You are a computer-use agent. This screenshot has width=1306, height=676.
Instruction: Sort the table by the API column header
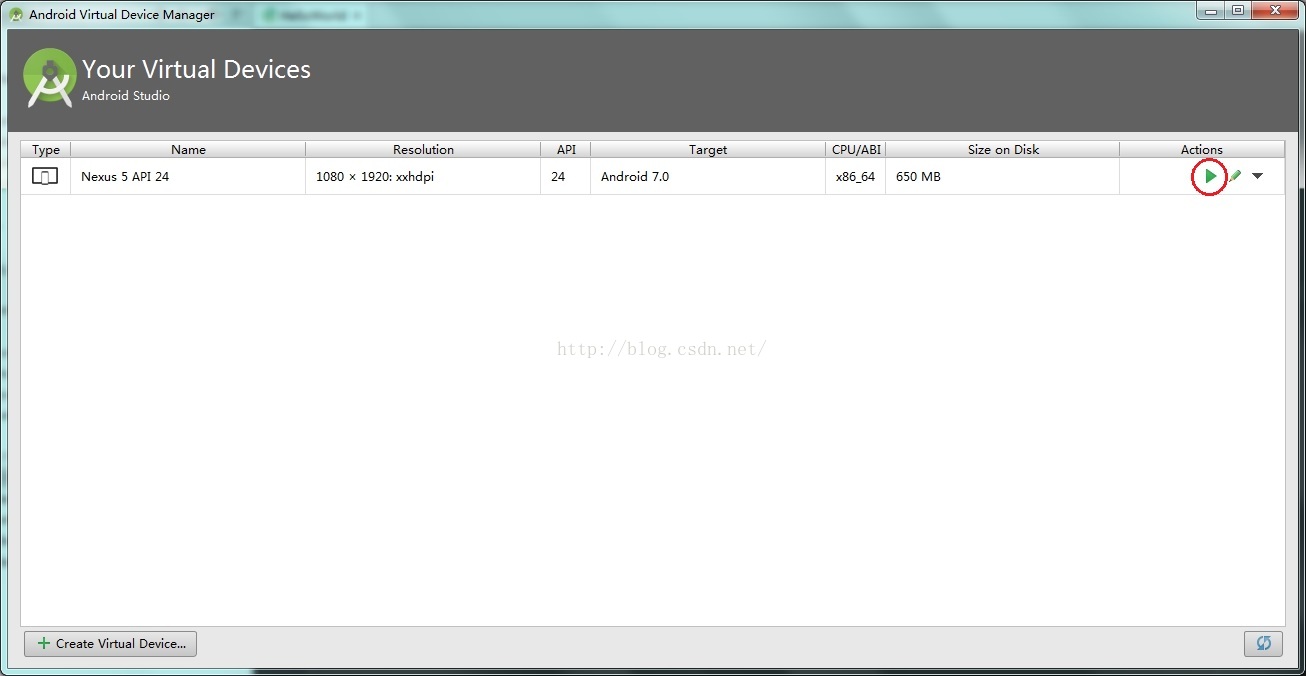tap(566, 149)
